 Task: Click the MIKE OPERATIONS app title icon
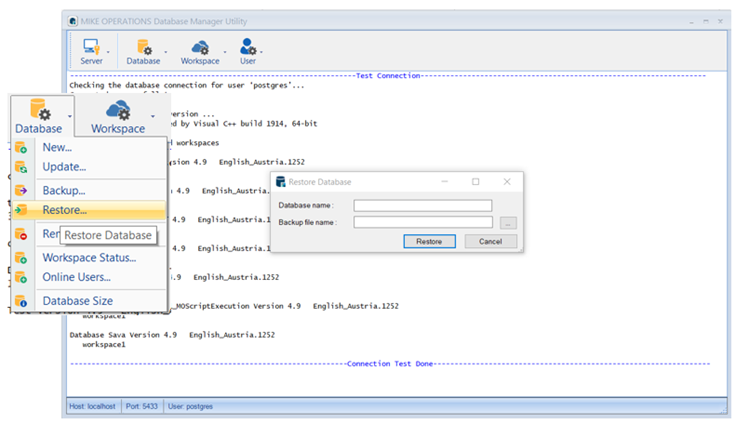[73, 21]
